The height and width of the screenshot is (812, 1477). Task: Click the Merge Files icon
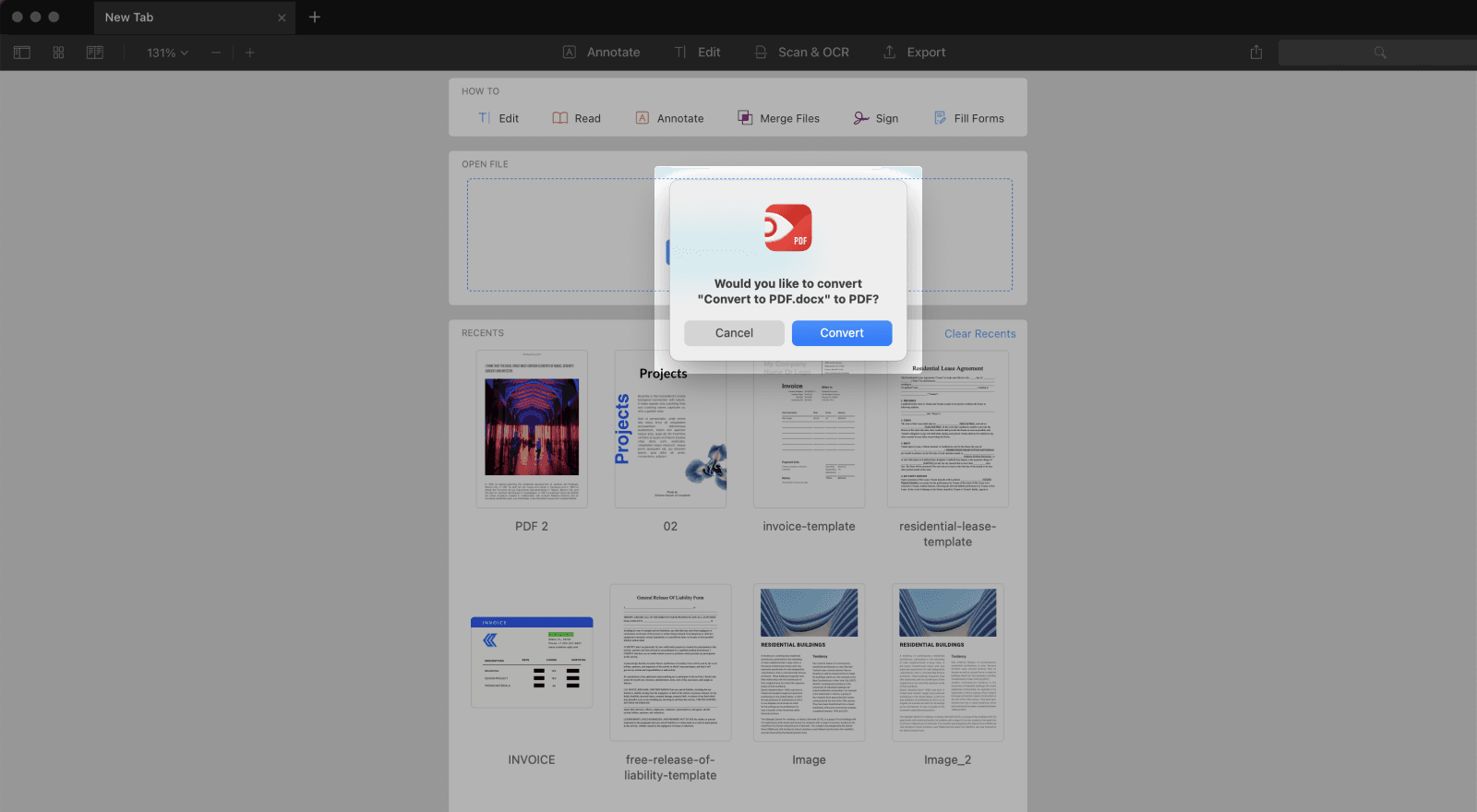point(745,118)
